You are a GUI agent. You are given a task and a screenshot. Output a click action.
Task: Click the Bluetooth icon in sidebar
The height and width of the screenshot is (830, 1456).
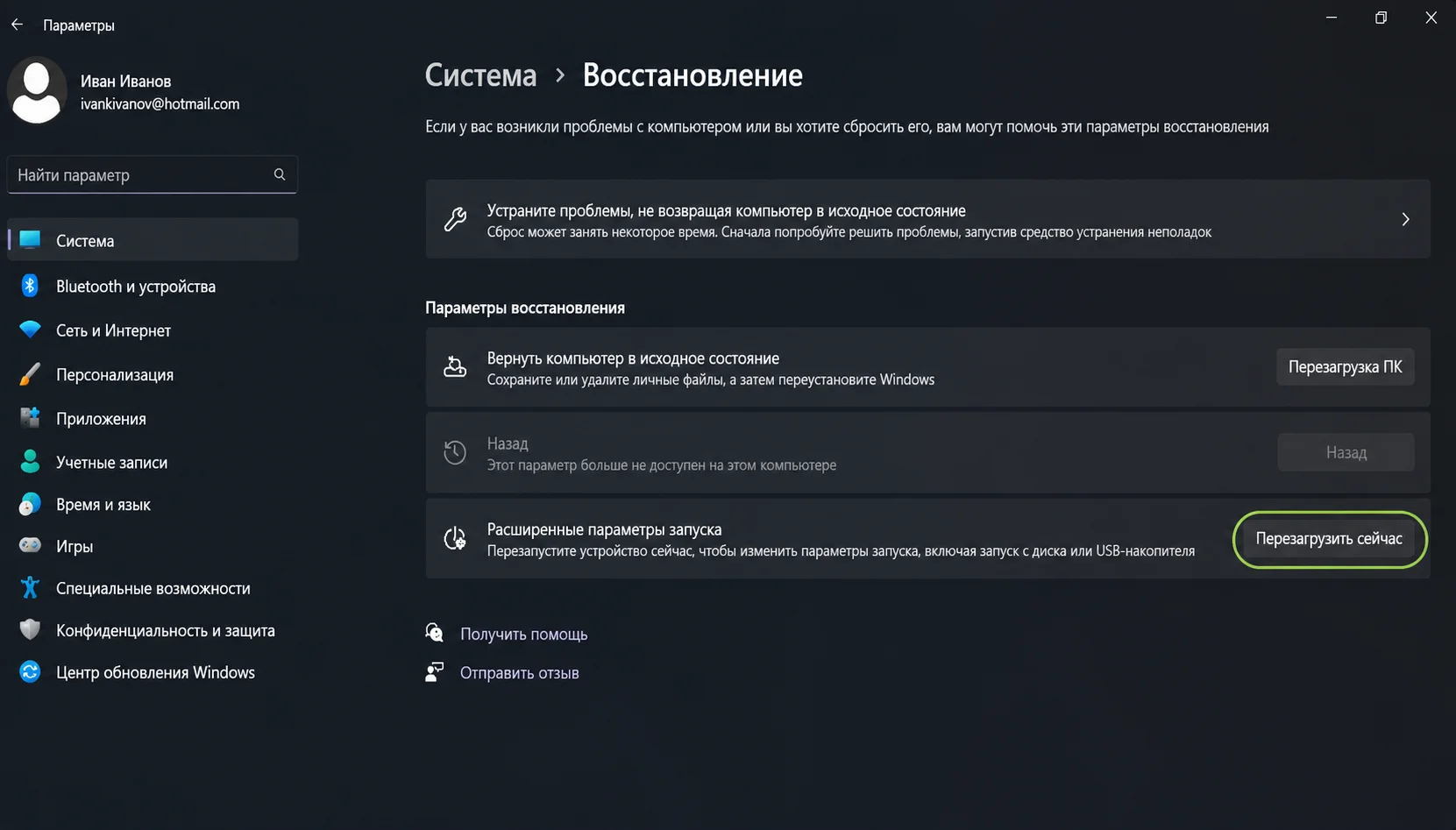pyautogui.click(x=30, y=286)
